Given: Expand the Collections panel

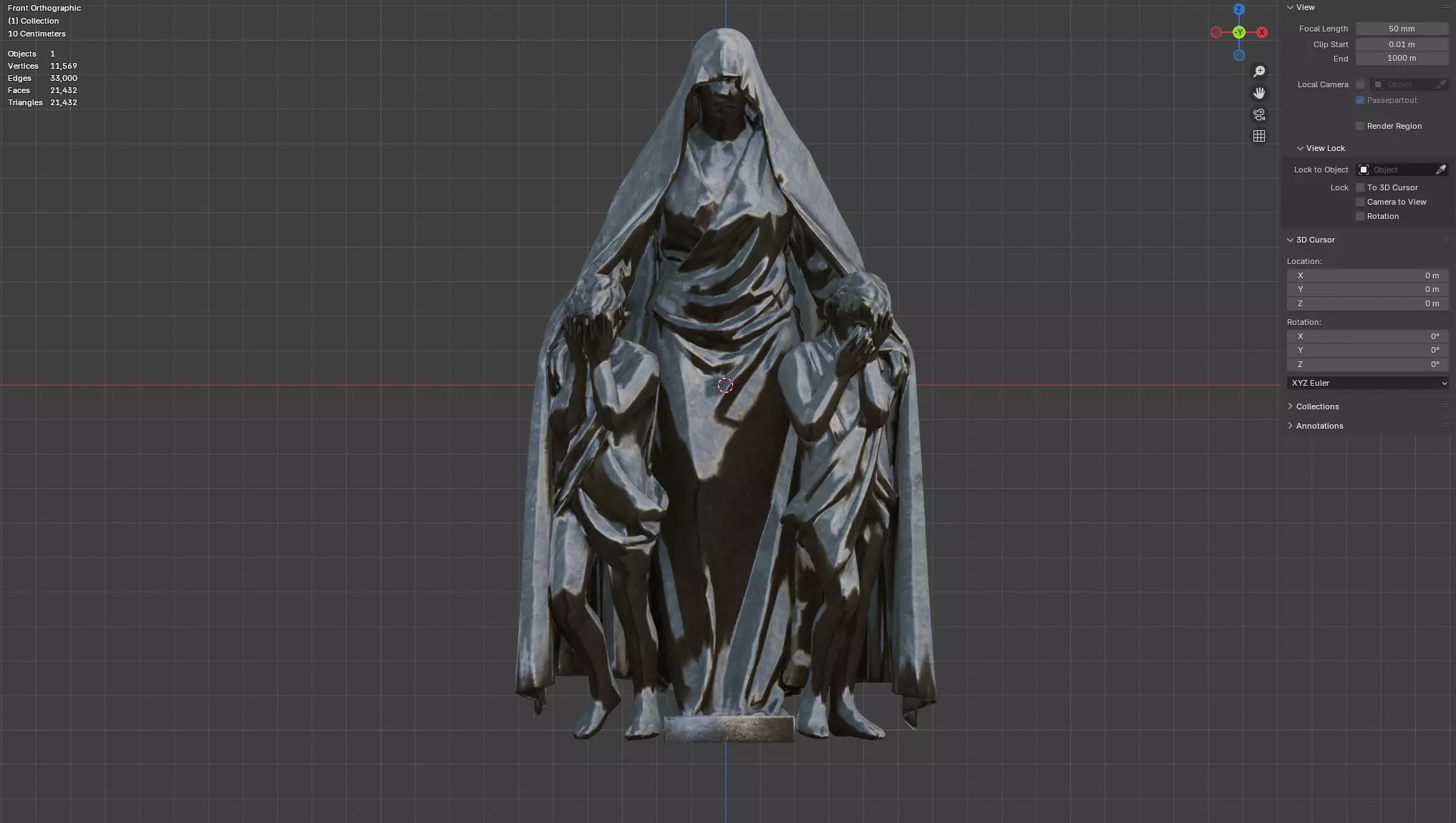Looking at the screenshot, I should pyautogui.click(x=1291, y=406).
